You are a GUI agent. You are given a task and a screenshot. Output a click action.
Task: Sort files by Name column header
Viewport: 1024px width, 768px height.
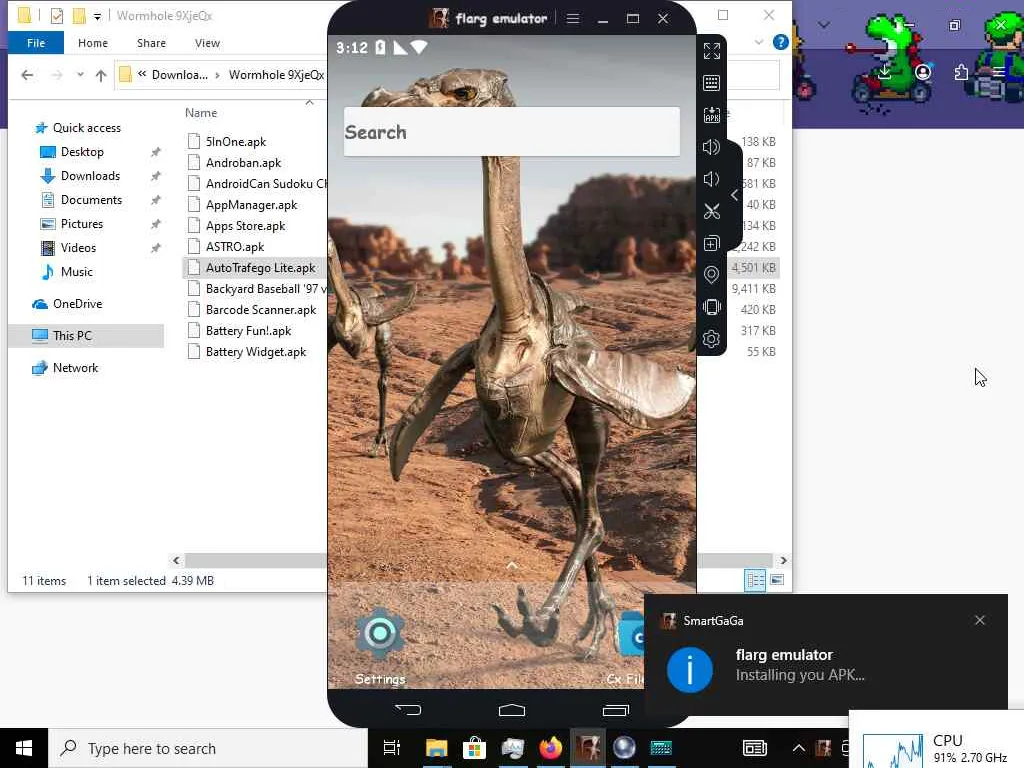coord(201,113)
